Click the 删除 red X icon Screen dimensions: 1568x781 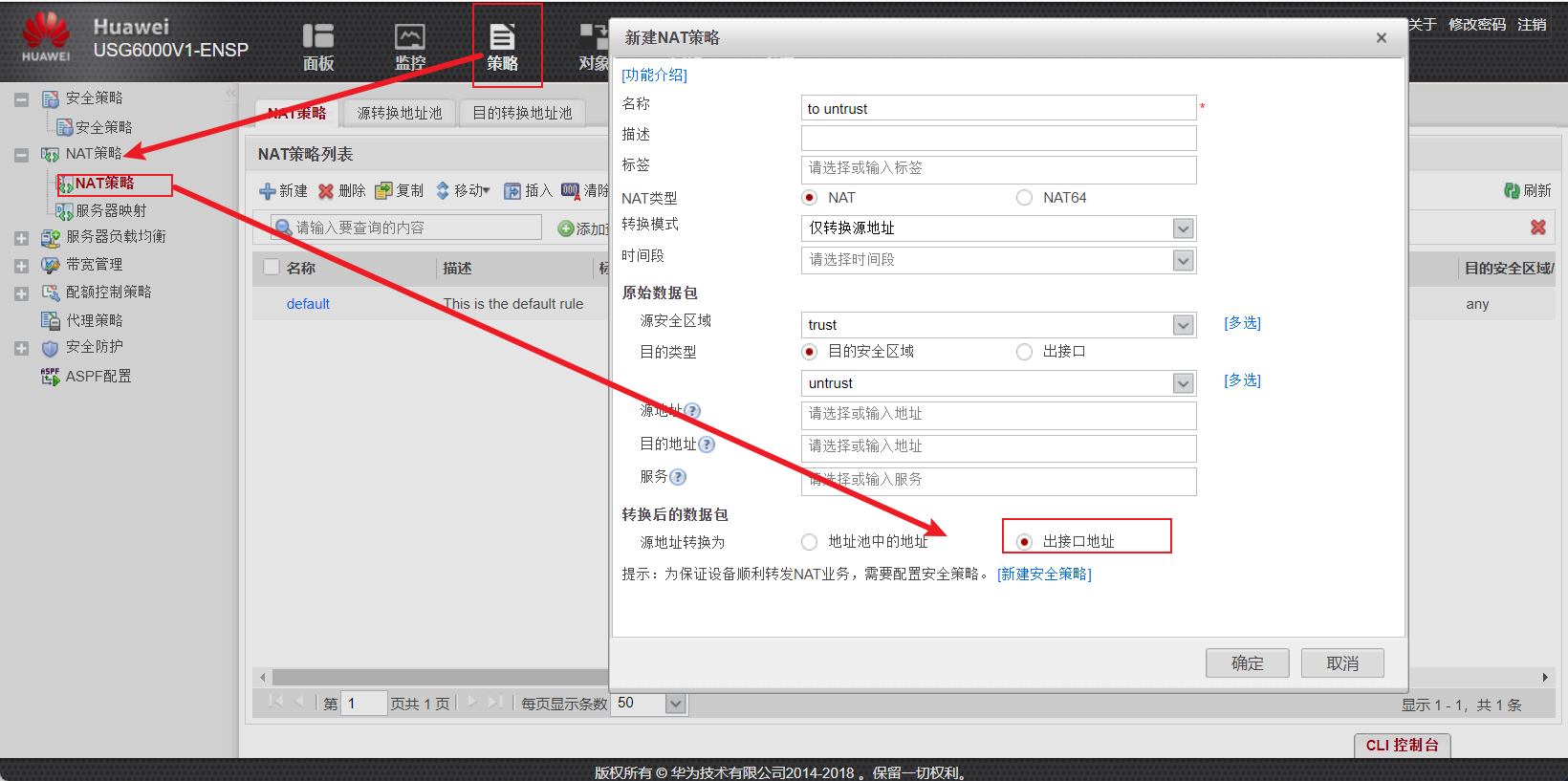[x=326, y=191]
